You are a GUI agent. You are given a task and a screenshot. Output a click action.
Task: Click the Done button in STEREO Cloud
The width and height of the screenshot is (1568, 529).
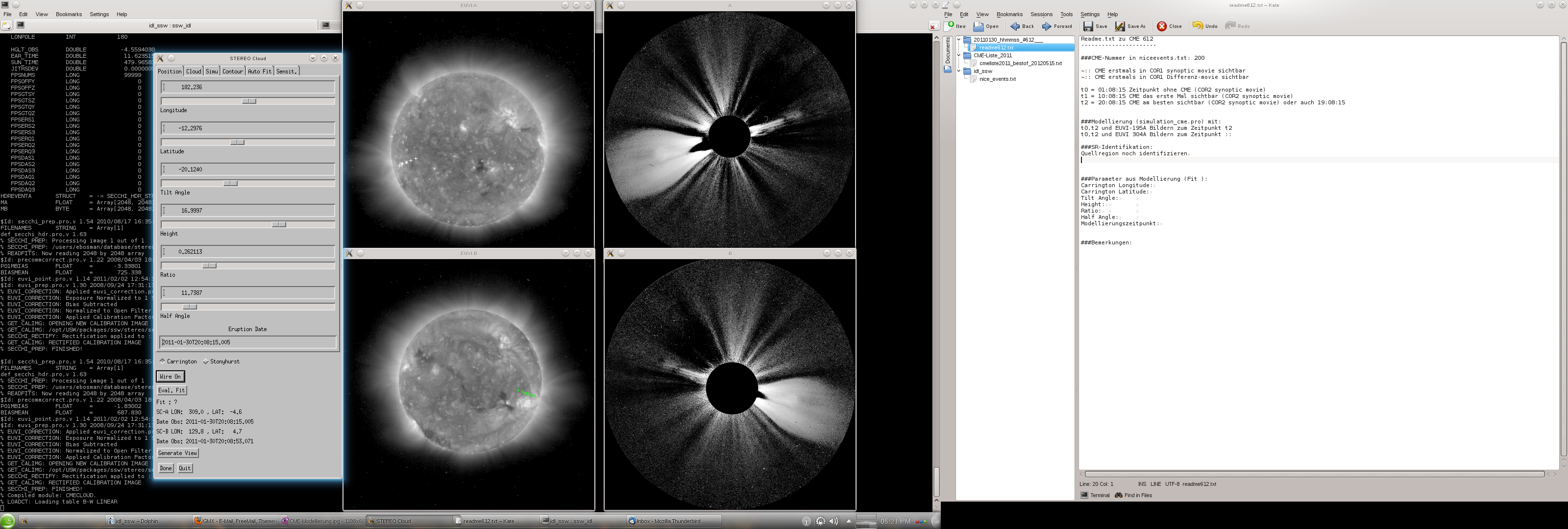(x=166, y=469)
